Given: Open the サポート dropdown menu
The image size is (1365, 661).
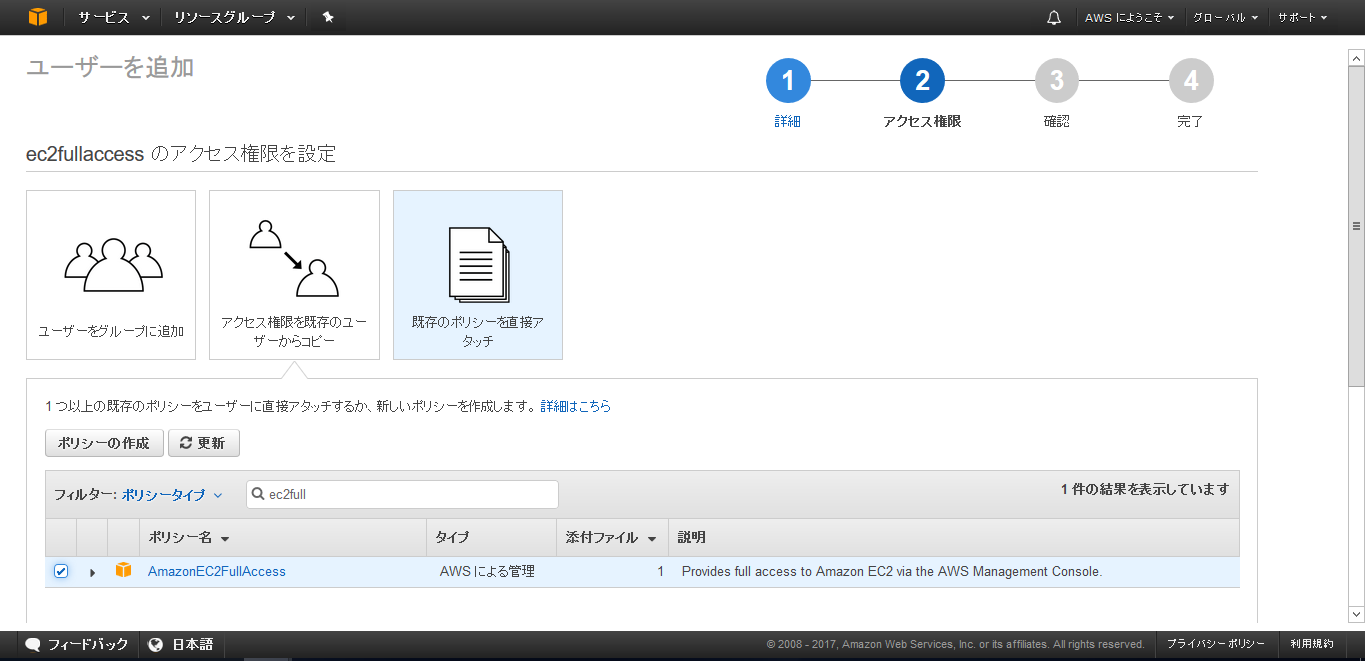Looking at the screenshot, I should pyautogui.click(x=1302, y=17).
